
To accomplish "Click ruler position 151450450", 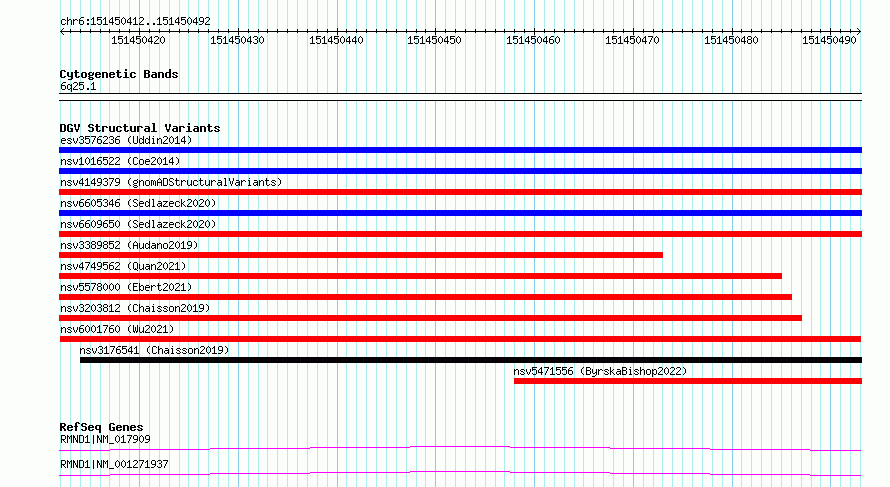I will point(434,40).
